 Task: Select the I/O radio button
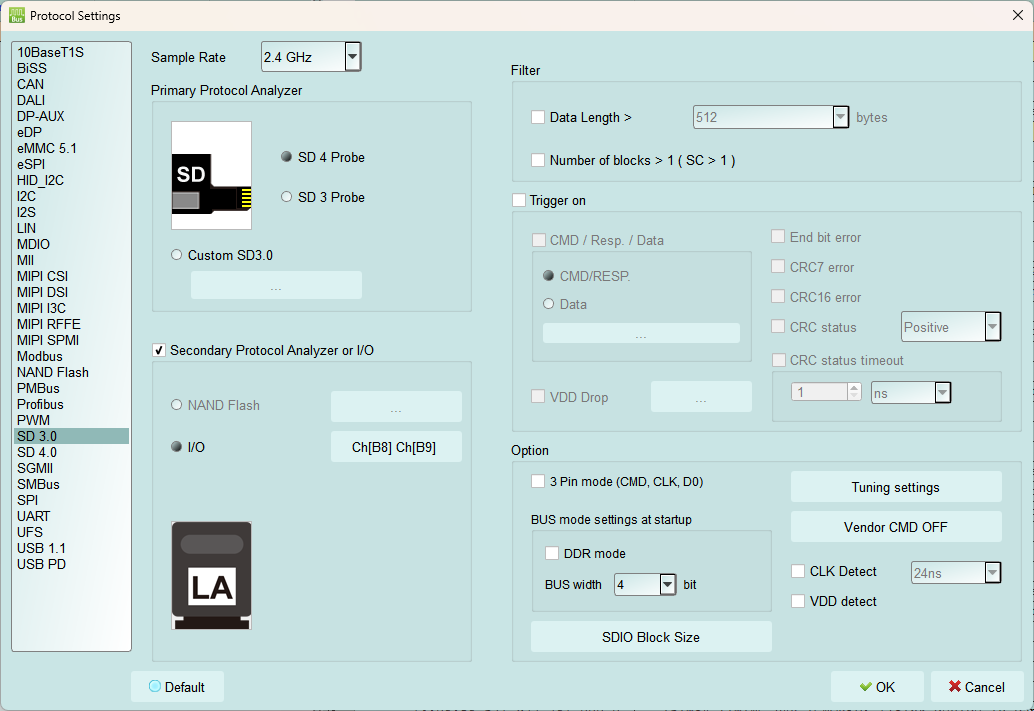tap(176, 447)
